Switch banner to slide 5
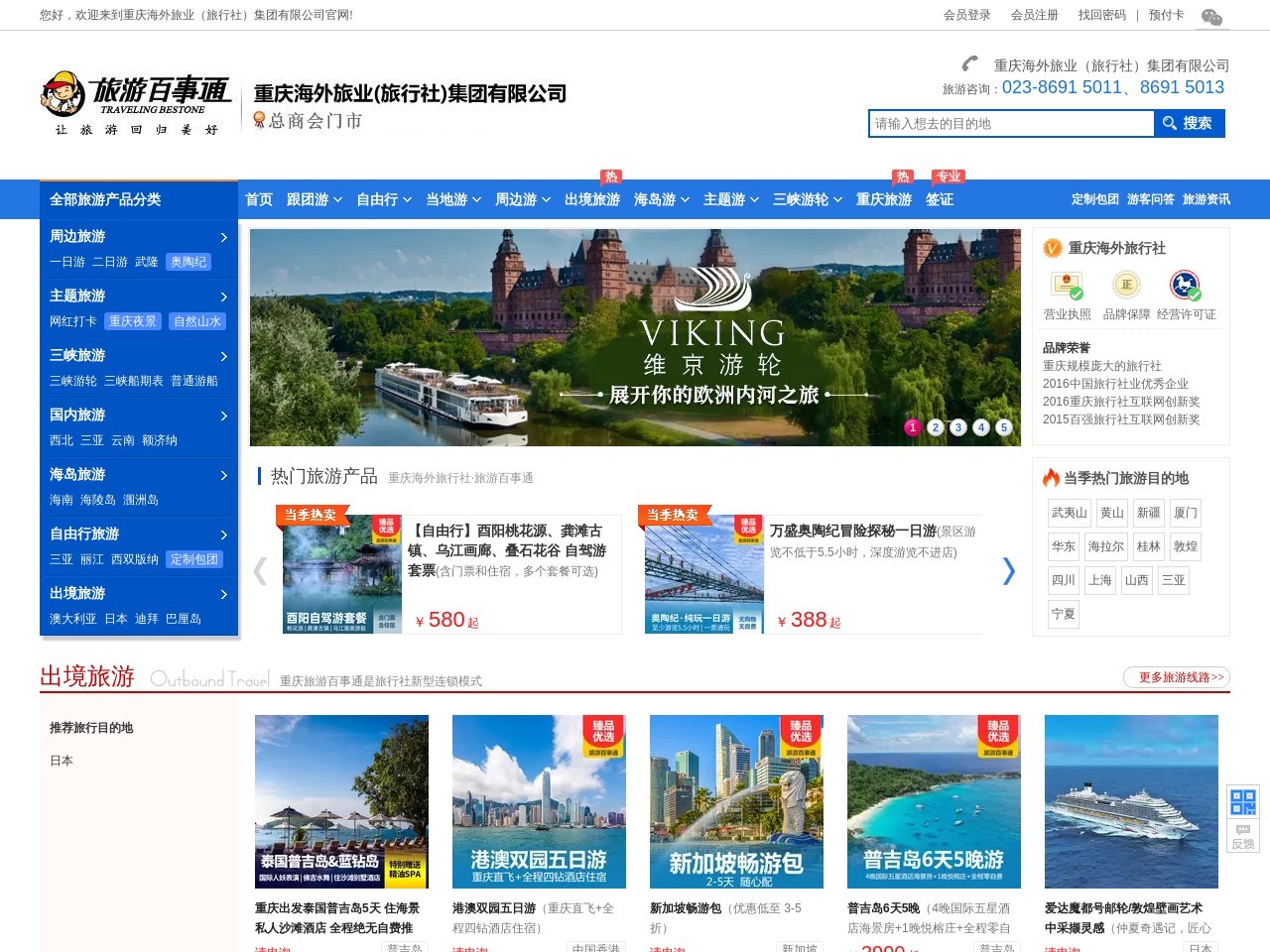Screen dimensions: 1270x952 tap(1004, 427)
